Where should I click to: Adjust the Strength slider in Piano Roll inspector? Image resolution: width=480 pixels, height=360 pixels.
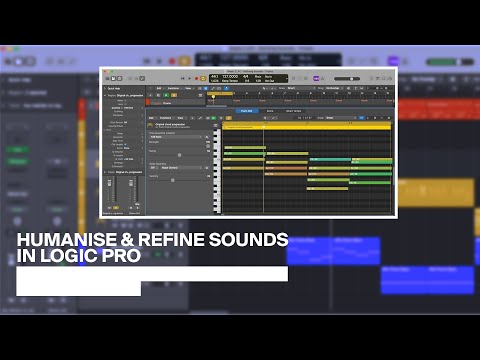[x=208, y=146]
